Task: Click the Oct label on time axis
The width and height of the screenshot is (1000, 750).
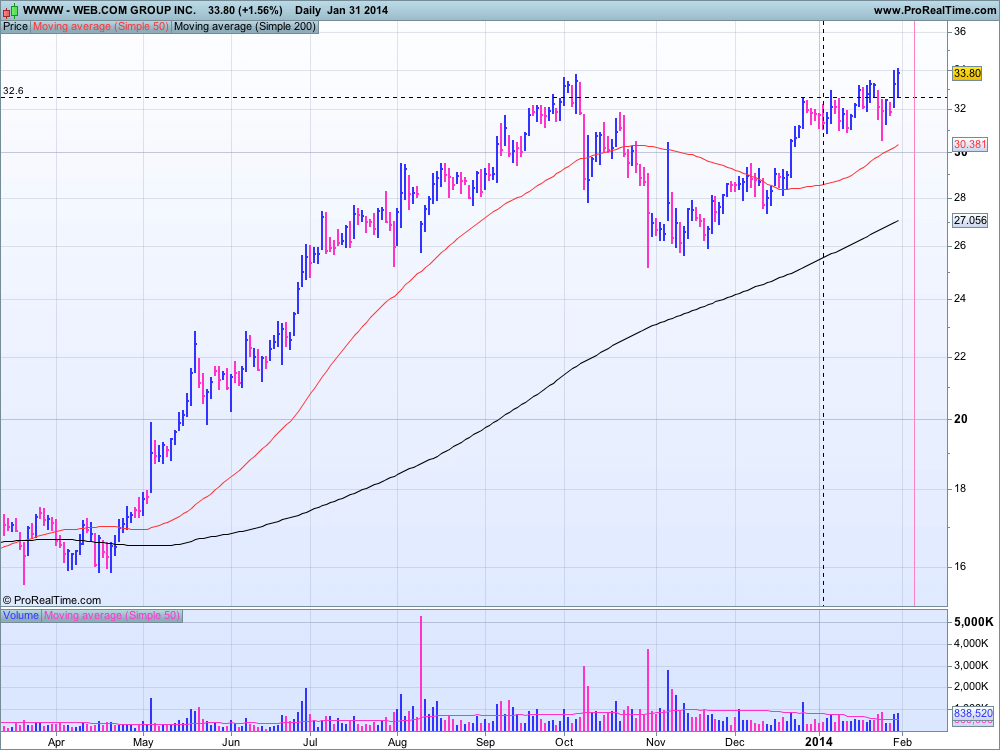Action: pyautogui.click(x=564, y=743)
